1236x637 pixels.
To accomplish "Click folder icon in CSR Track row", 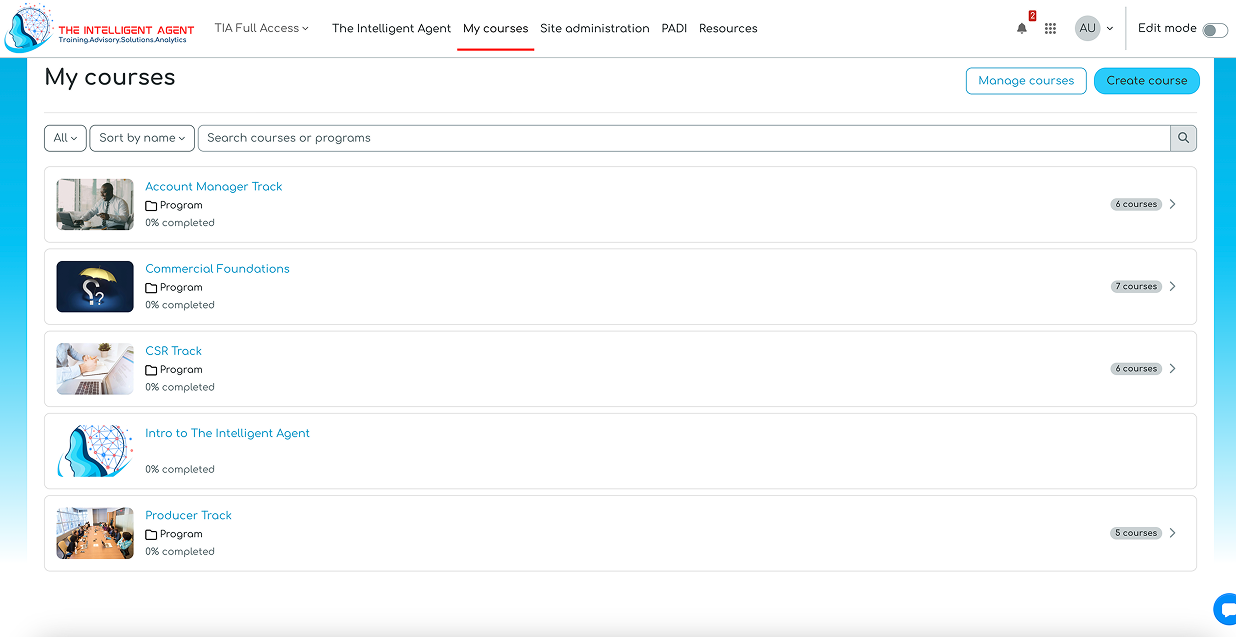I will [151, 370].
